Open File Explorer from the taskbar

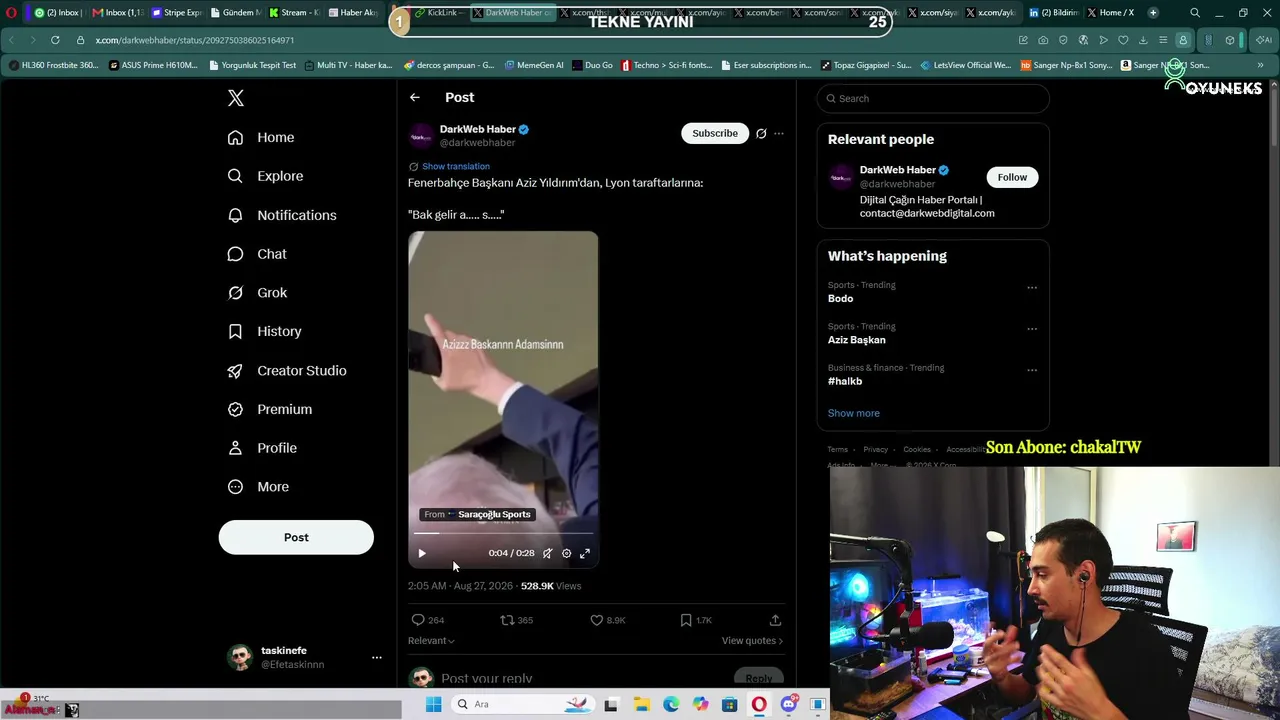pos(641,704)
